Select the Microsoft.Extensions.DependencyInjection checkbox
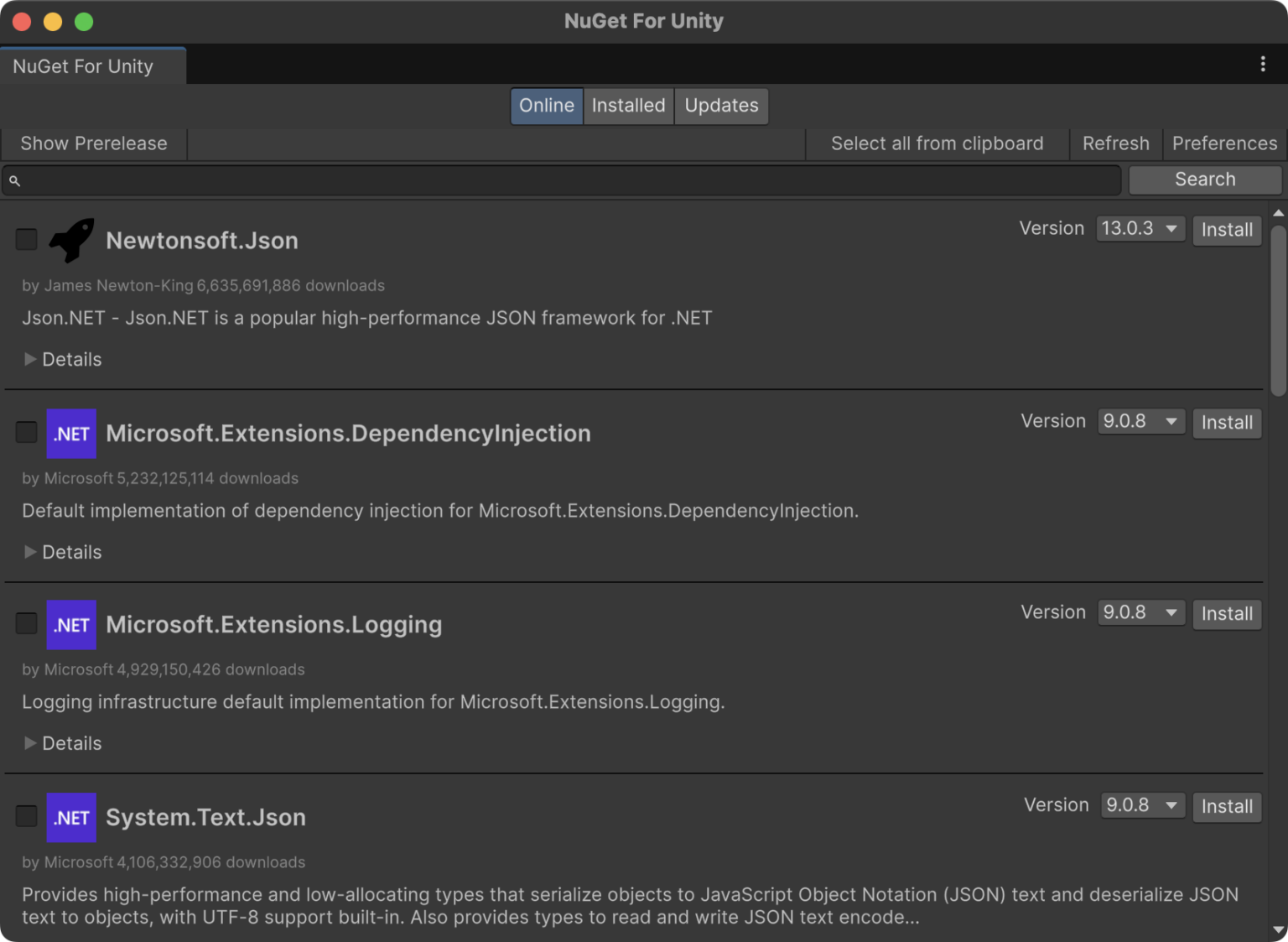Viewport: 1288px width, 942px height. [26, 432]
